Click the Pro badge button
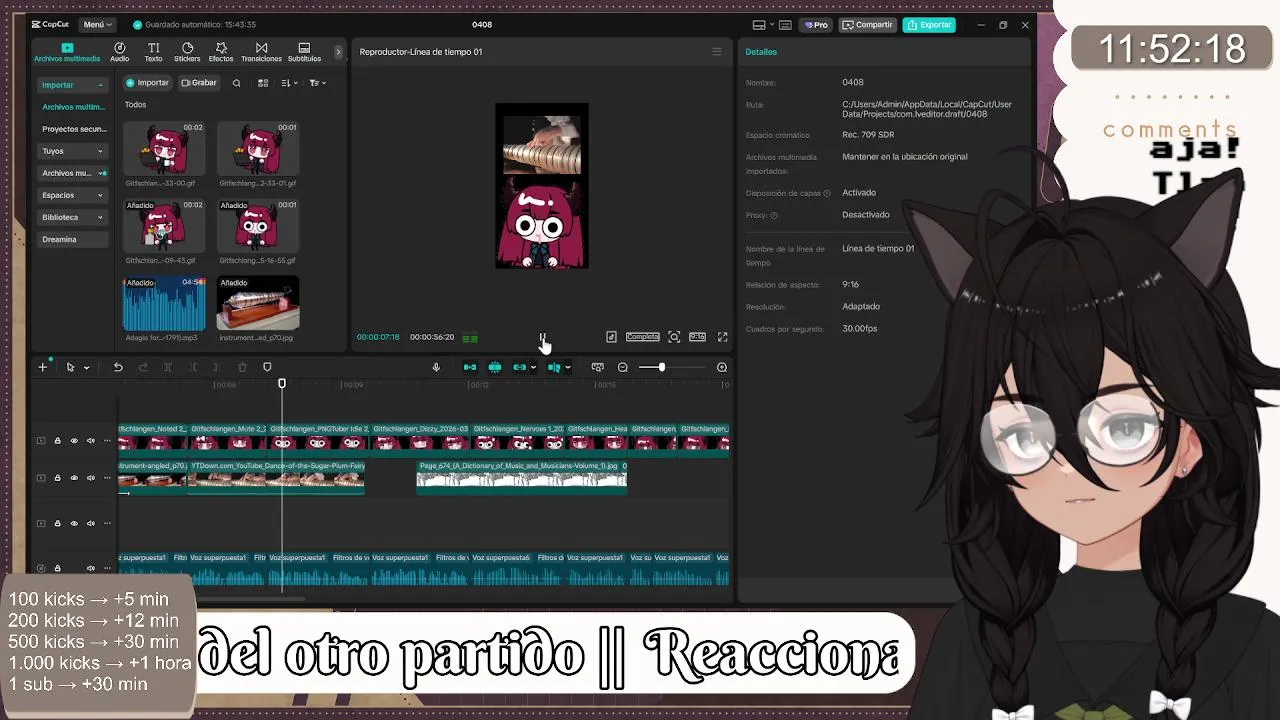 click(x=816, y=25)
